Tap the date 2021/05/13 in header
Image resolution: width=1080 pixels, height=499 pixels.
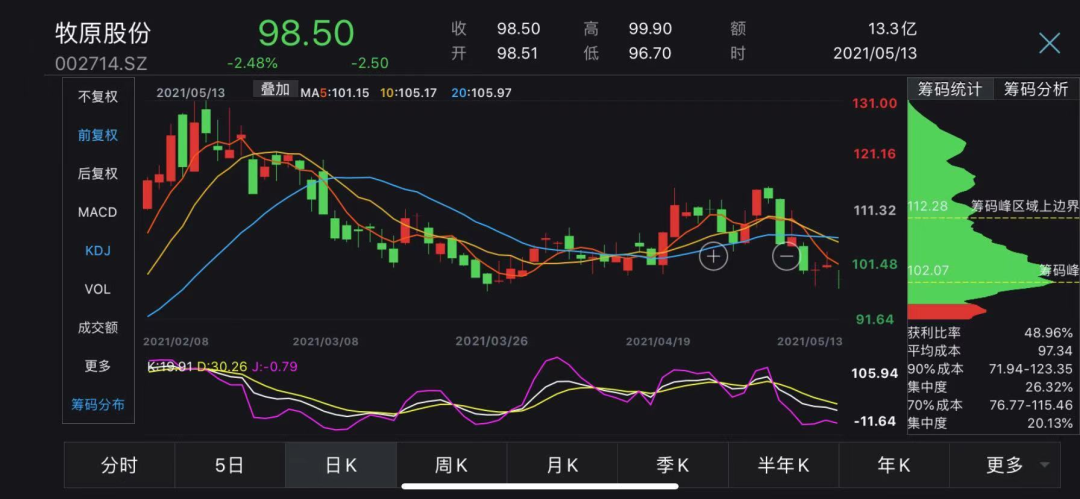pyautogui.click(x=875, y=53)
